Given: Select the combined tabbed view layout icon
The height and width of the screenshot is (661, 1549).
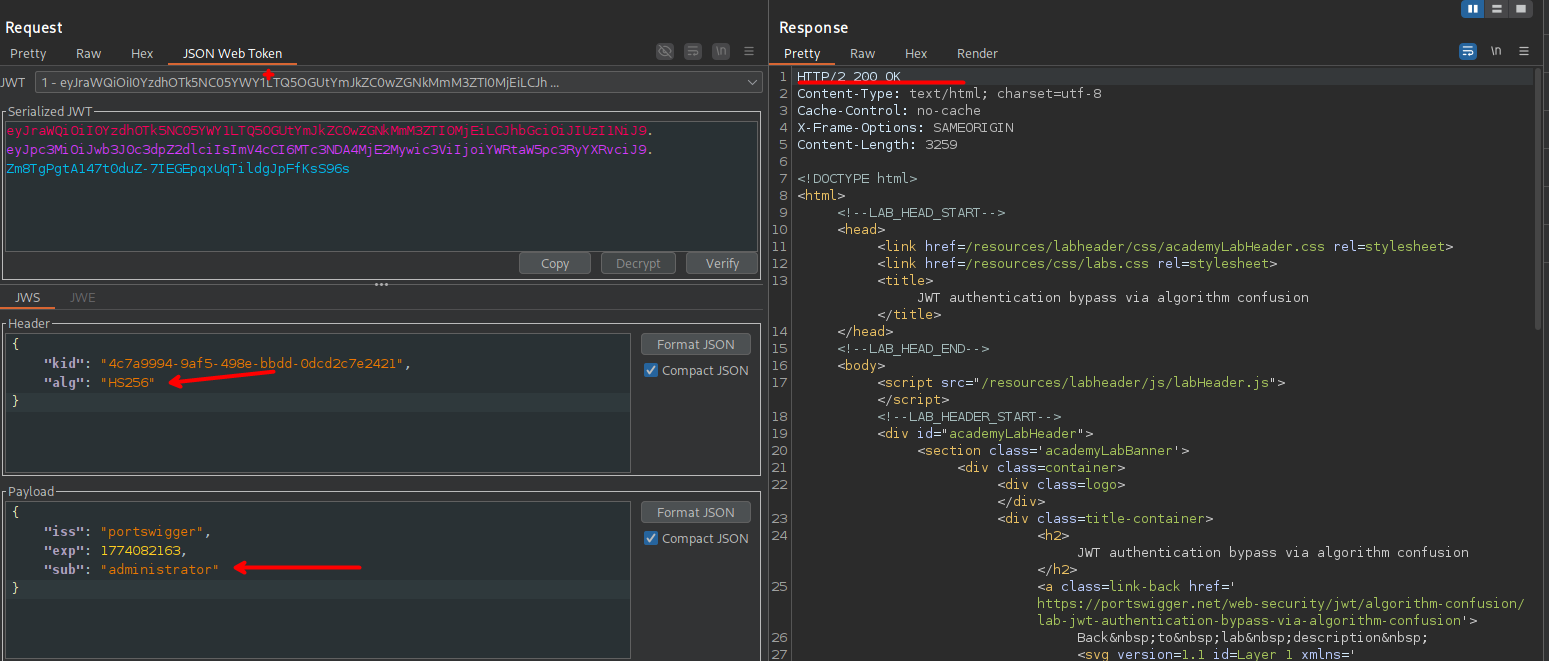Looking at the screenshot, I should (x=1521, y=9).
